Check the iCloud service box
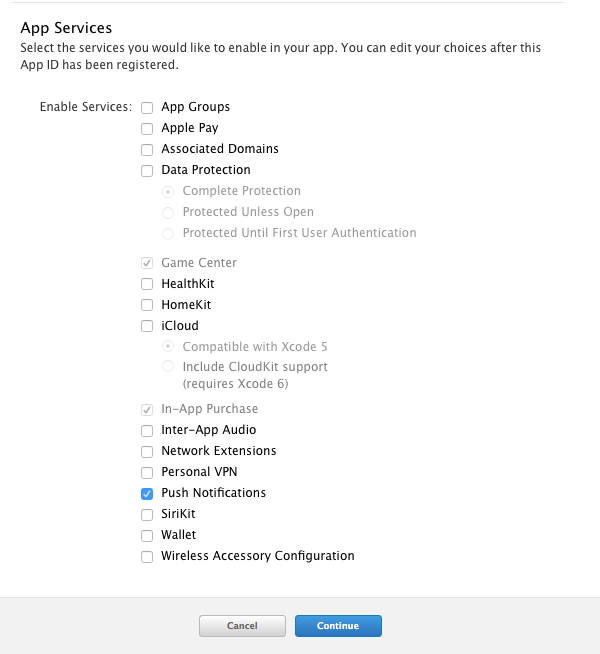This screenshot has height=654, width=600. (147, 326)
